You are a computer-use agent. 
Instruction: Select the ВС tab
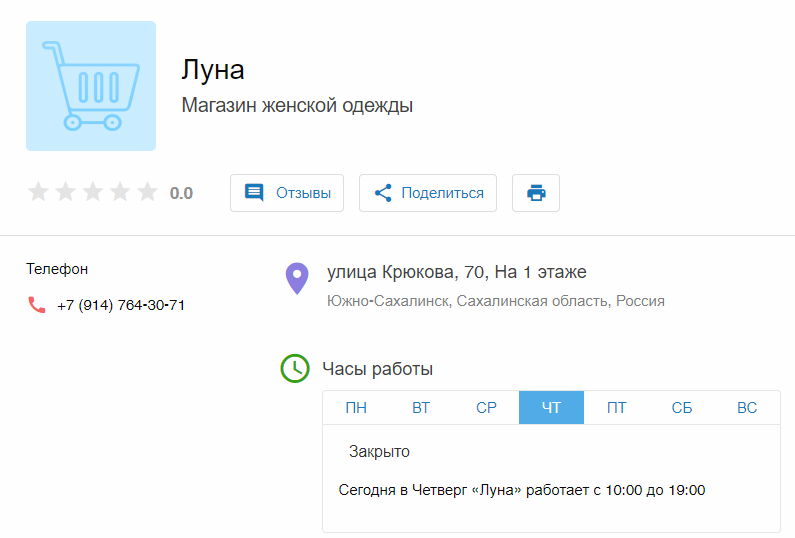747,408
